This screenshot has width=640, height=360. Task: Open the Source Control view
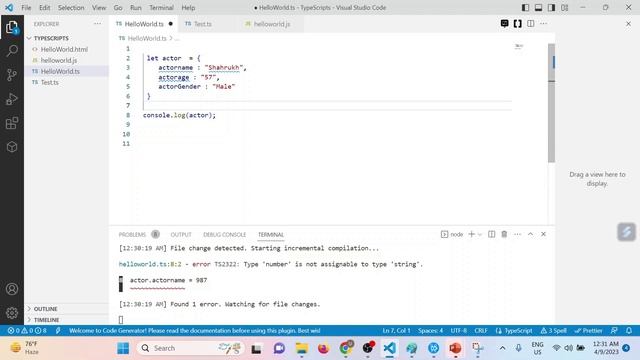pyautogui.click(x=12, y=75)
